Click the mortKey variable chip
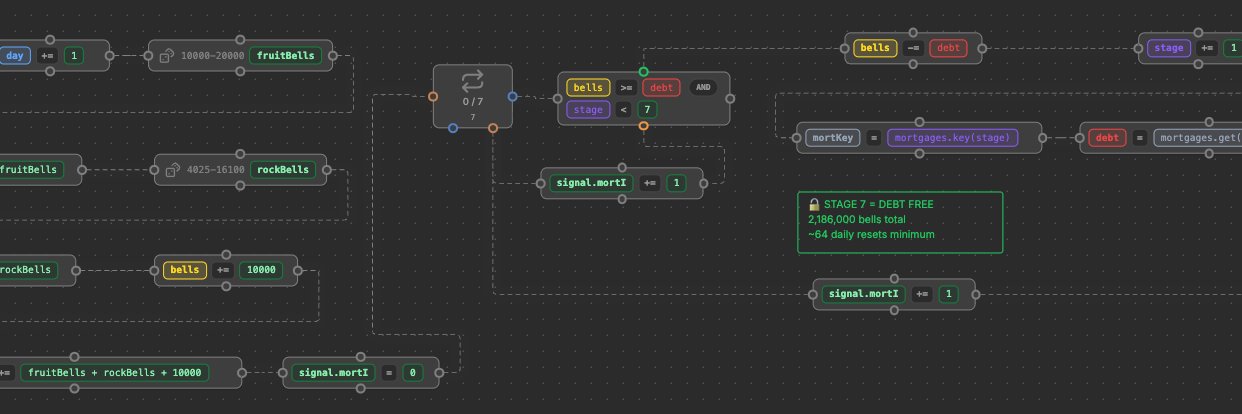Viewport: 1242px width, 414px height. tap(832, 138)
